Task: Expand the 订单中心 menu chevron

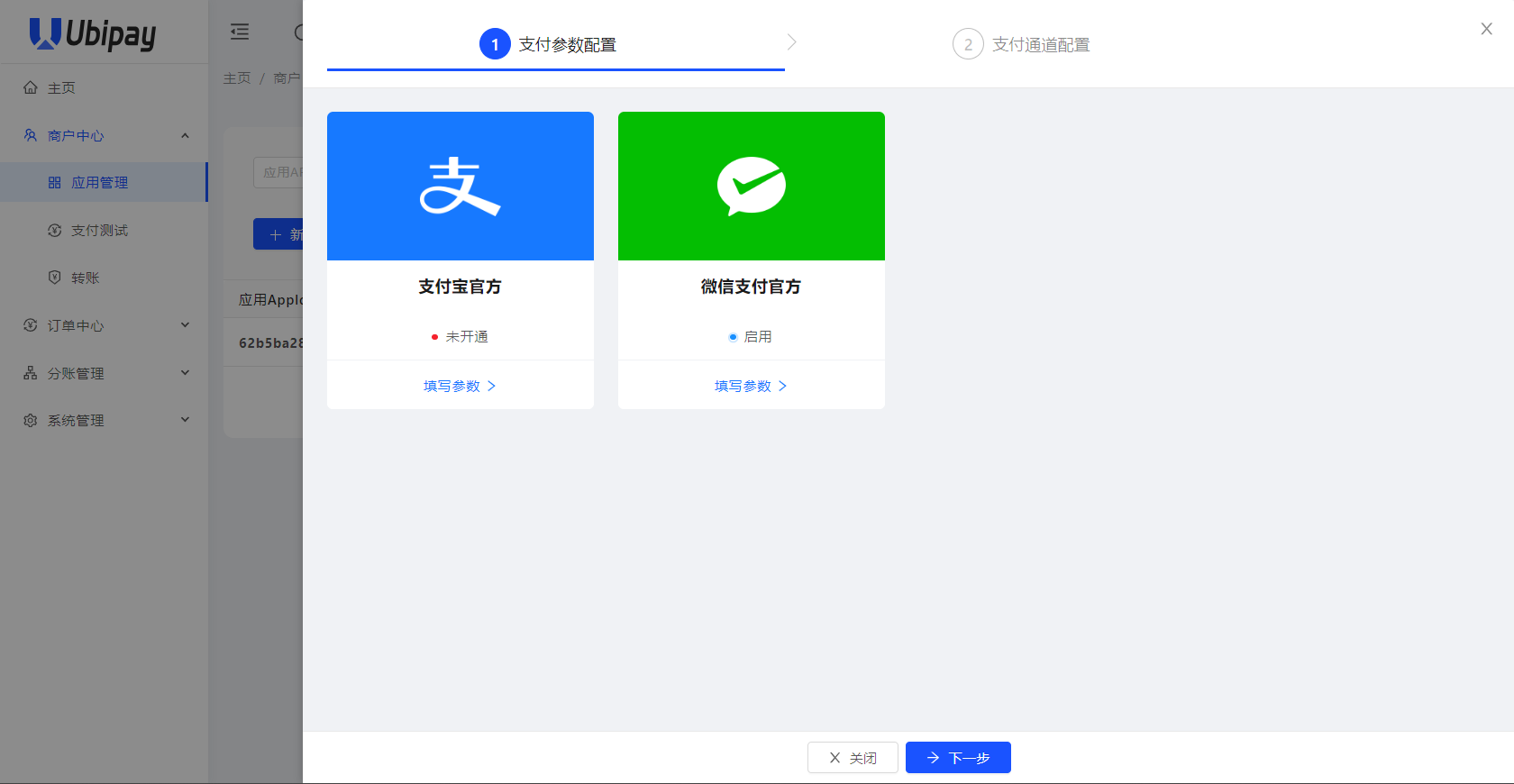Action: tap(185, 325)
